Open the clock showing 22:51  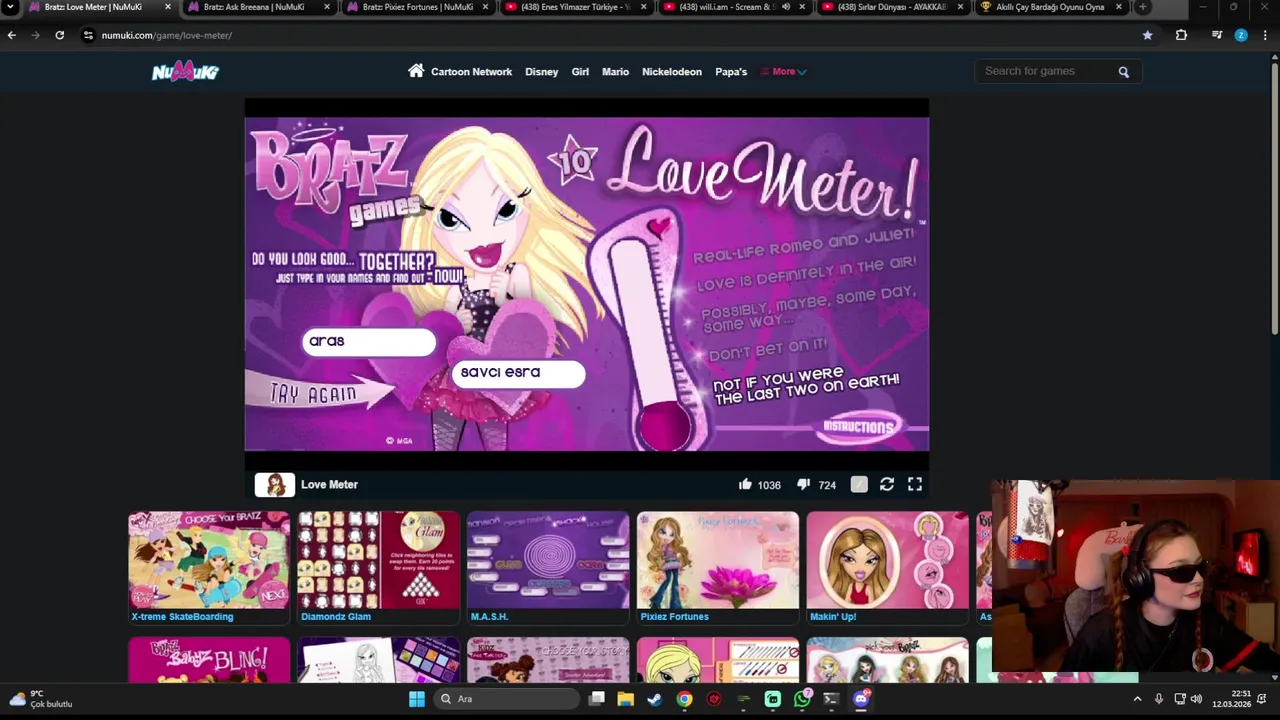[x=1231, y=699]
